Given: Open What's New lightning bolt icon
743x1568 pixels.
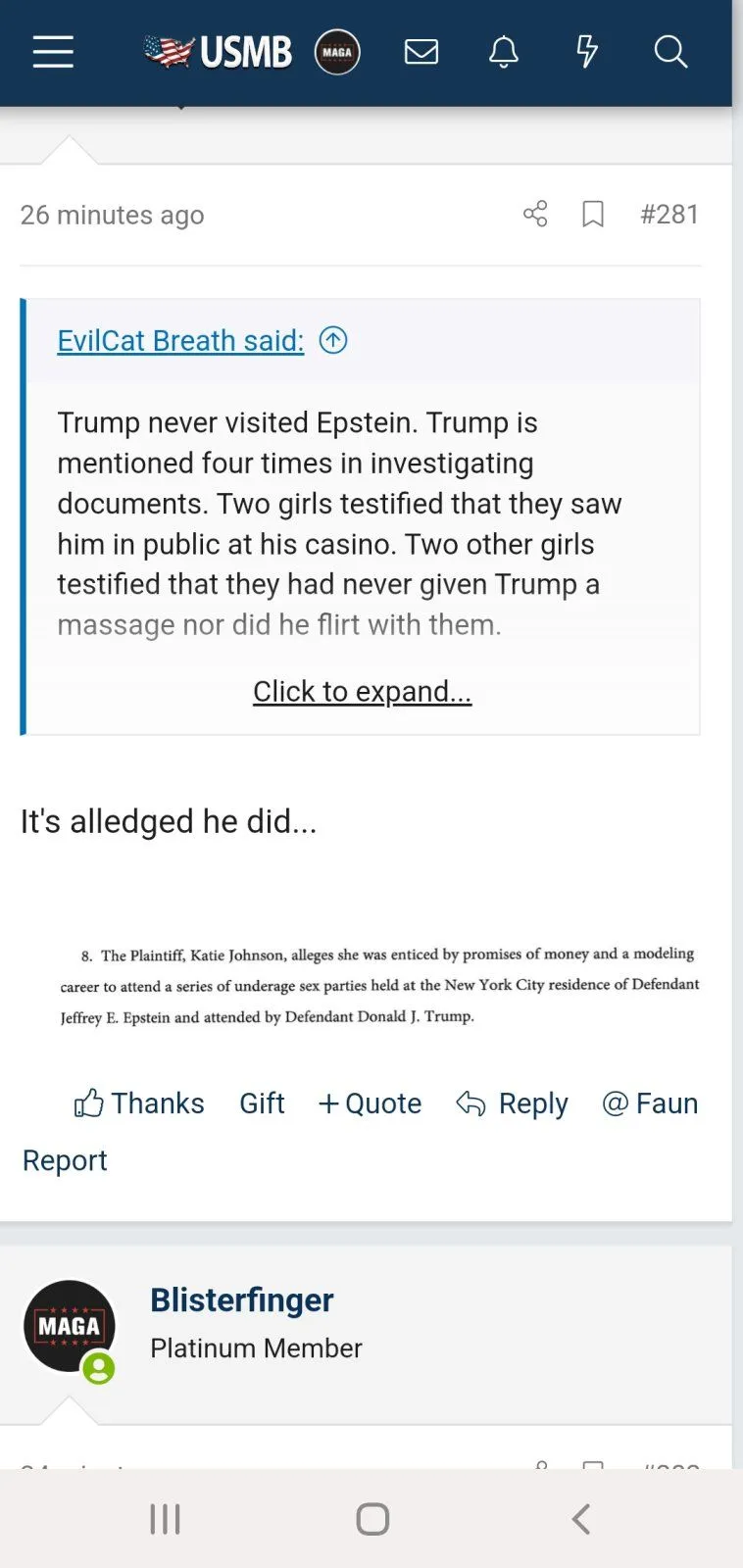Looking at the screenshot, I should tap(587, 52).
